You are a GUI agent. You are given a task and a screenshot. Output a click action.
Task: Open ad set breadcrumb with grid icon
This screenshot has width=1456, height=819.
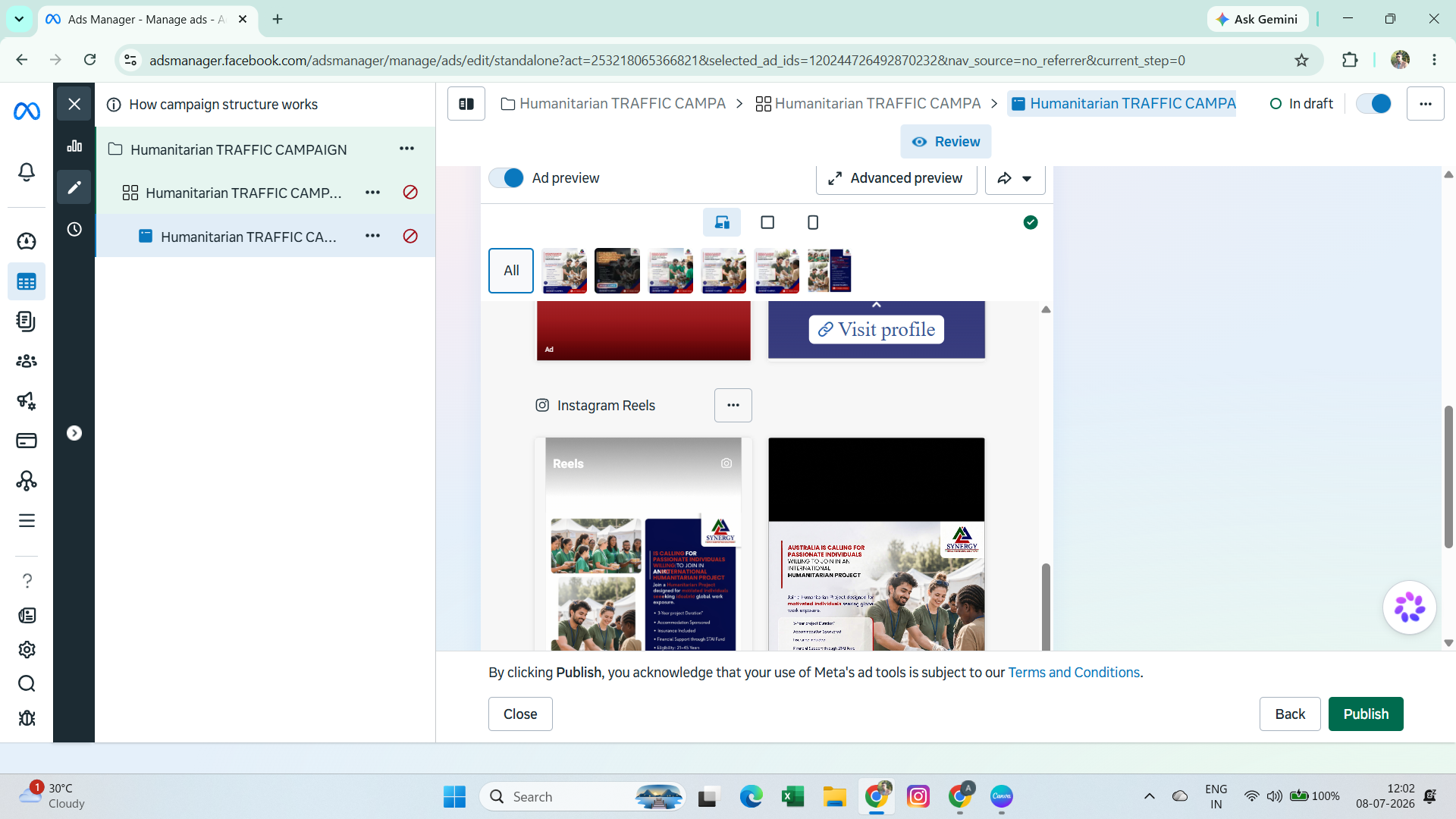point(868,104)
